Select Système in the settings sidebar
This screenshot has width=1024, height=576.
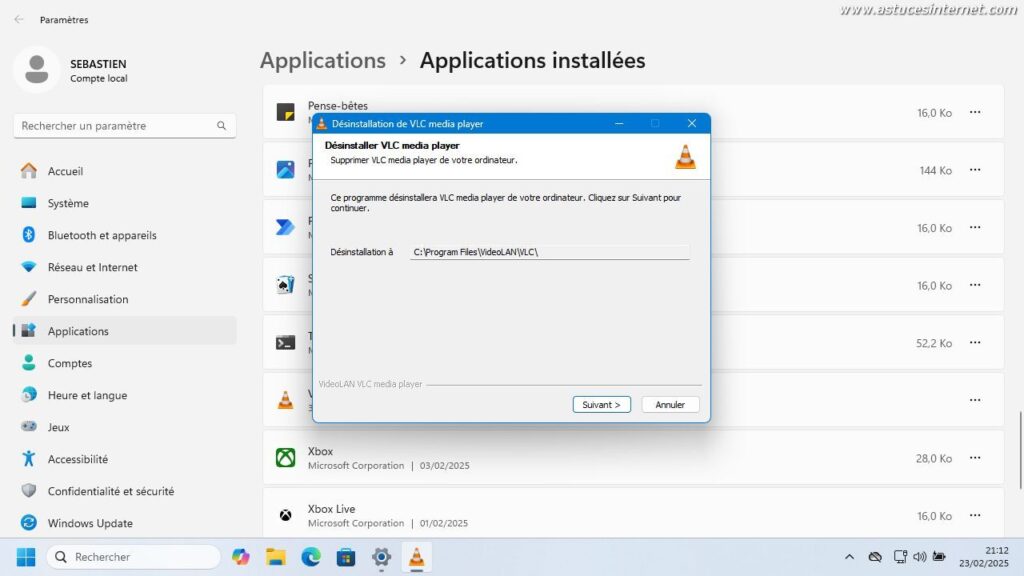(x=69, y=203)
